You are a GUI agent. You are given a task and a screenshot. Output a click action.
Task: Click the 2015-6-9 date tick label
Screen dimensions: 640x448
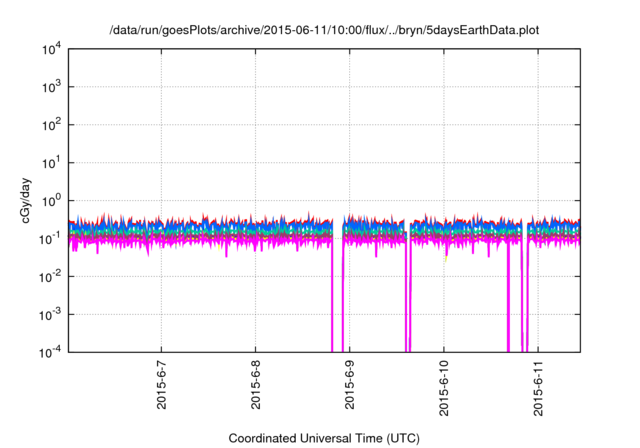tap(349, 384)
